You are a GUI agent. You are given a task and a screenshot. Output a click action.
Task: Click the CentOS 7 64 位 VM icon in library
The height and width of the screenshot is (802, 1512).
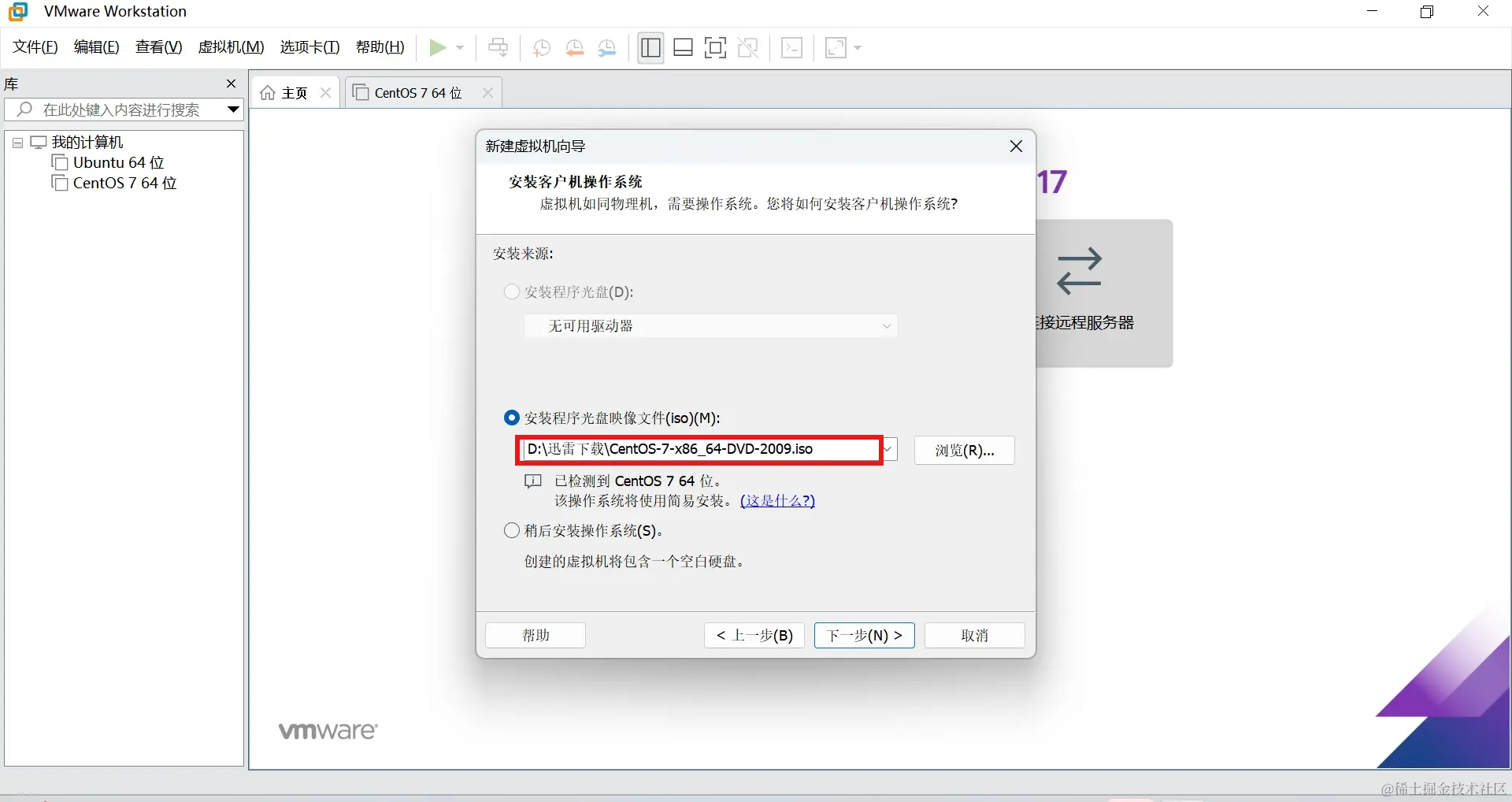click(60, 184)
